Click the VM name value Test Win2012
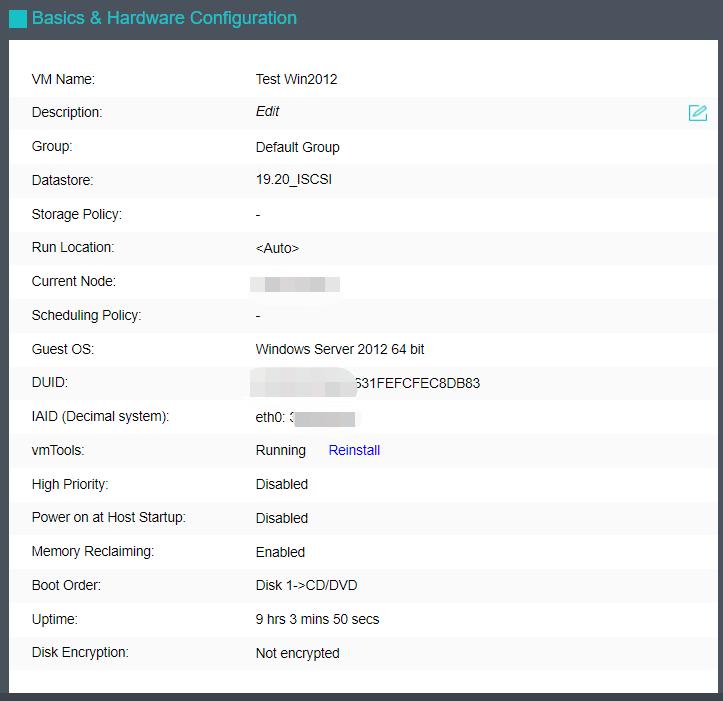Screen dimensions: 723x701 pos(296,79)
